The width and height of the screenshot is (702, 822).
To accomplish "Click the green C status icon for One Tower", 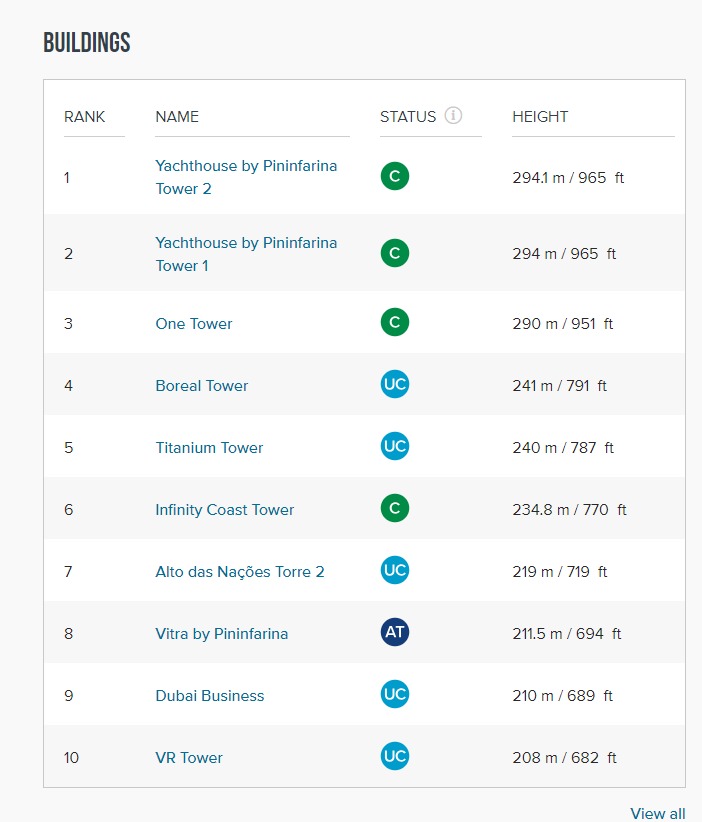I will pos(395,322).
